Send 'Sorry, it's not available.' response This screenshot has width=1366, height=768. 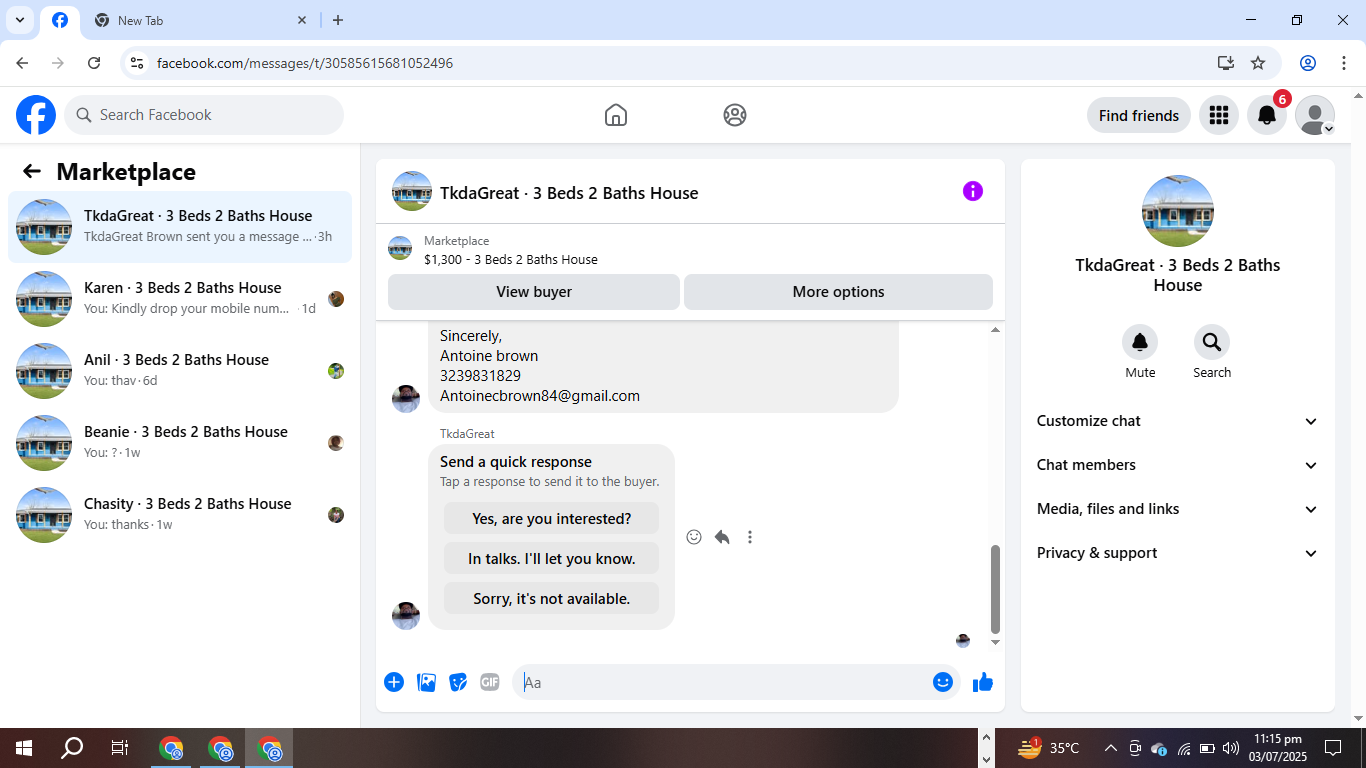click(551, 598)
